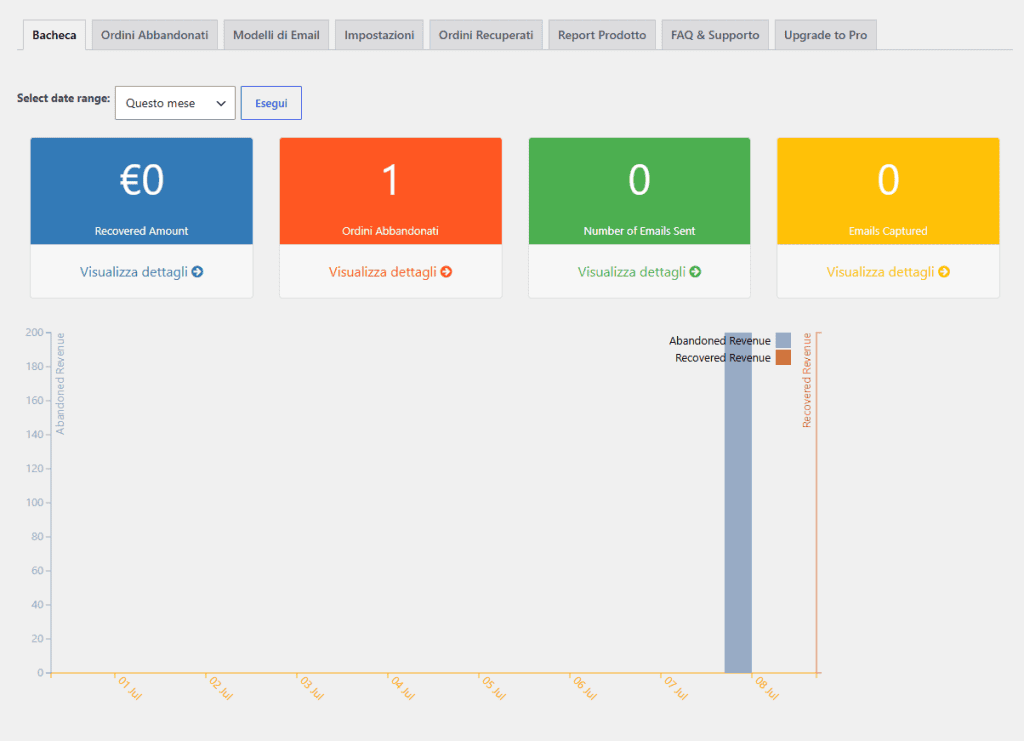Screen dimensions: 1024x741
Task: Click the yellow Emails Captured card
Action: pyautogui.click(x=888, y=191)
